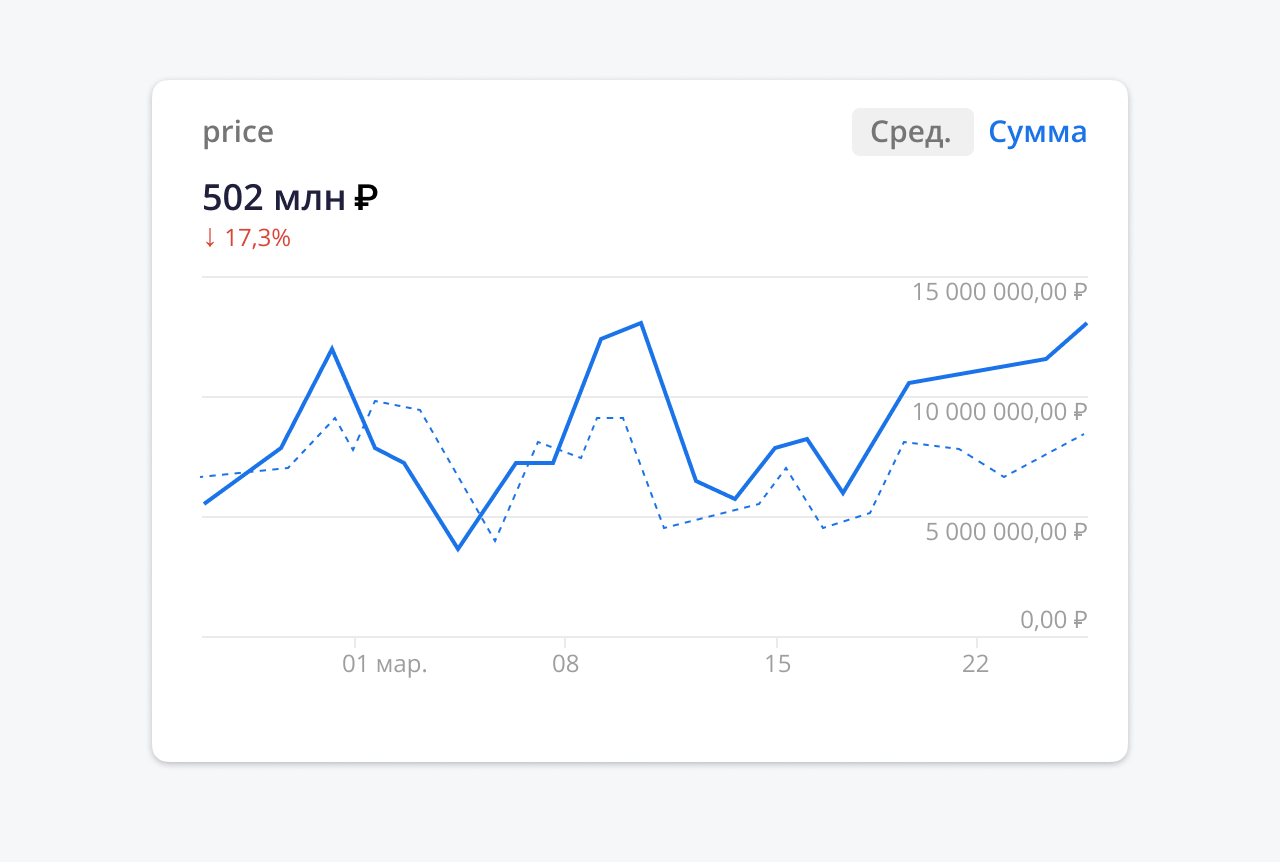Click the lowest dip before 08 mark
This screenshot has height=862, width=1280.
click(458, 549)
